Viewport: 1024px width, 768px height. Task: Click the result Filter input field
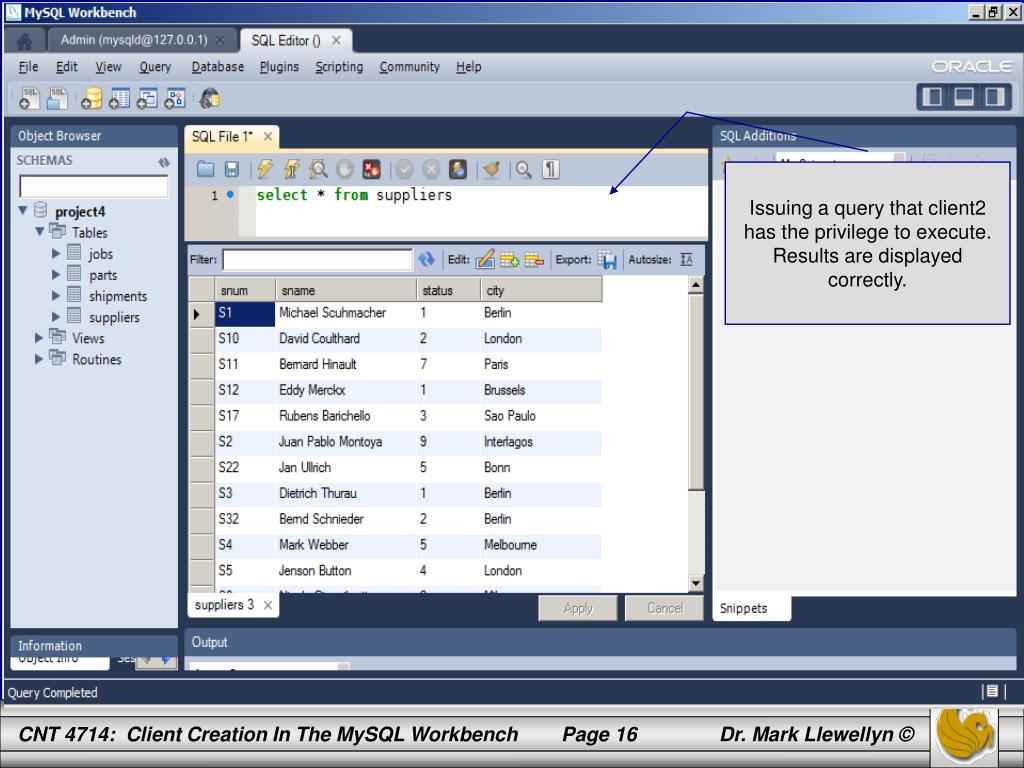point(317,260)
